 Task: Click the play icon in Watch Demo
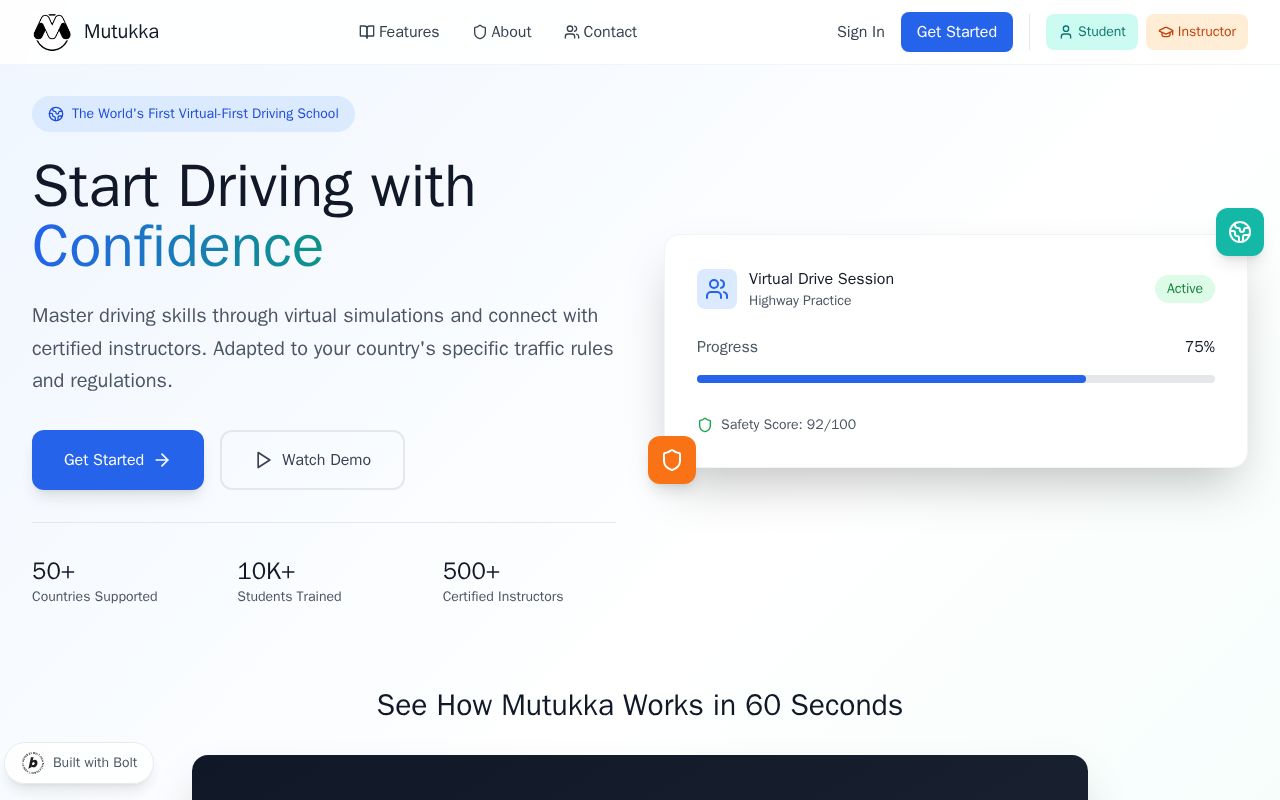263,460
